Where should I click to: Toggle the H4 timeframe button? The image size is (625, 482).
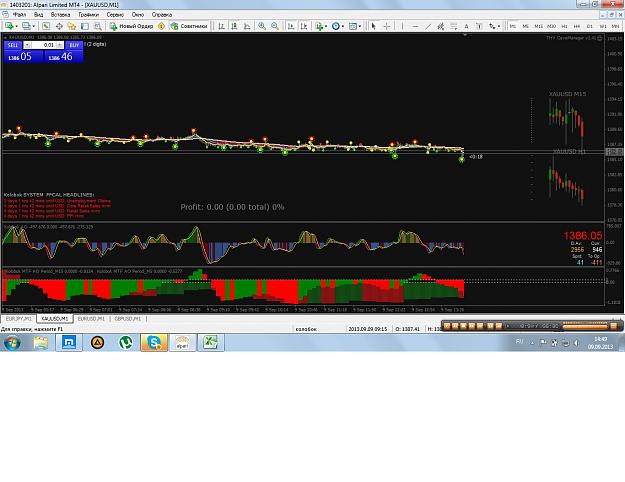tap(577, 26)
